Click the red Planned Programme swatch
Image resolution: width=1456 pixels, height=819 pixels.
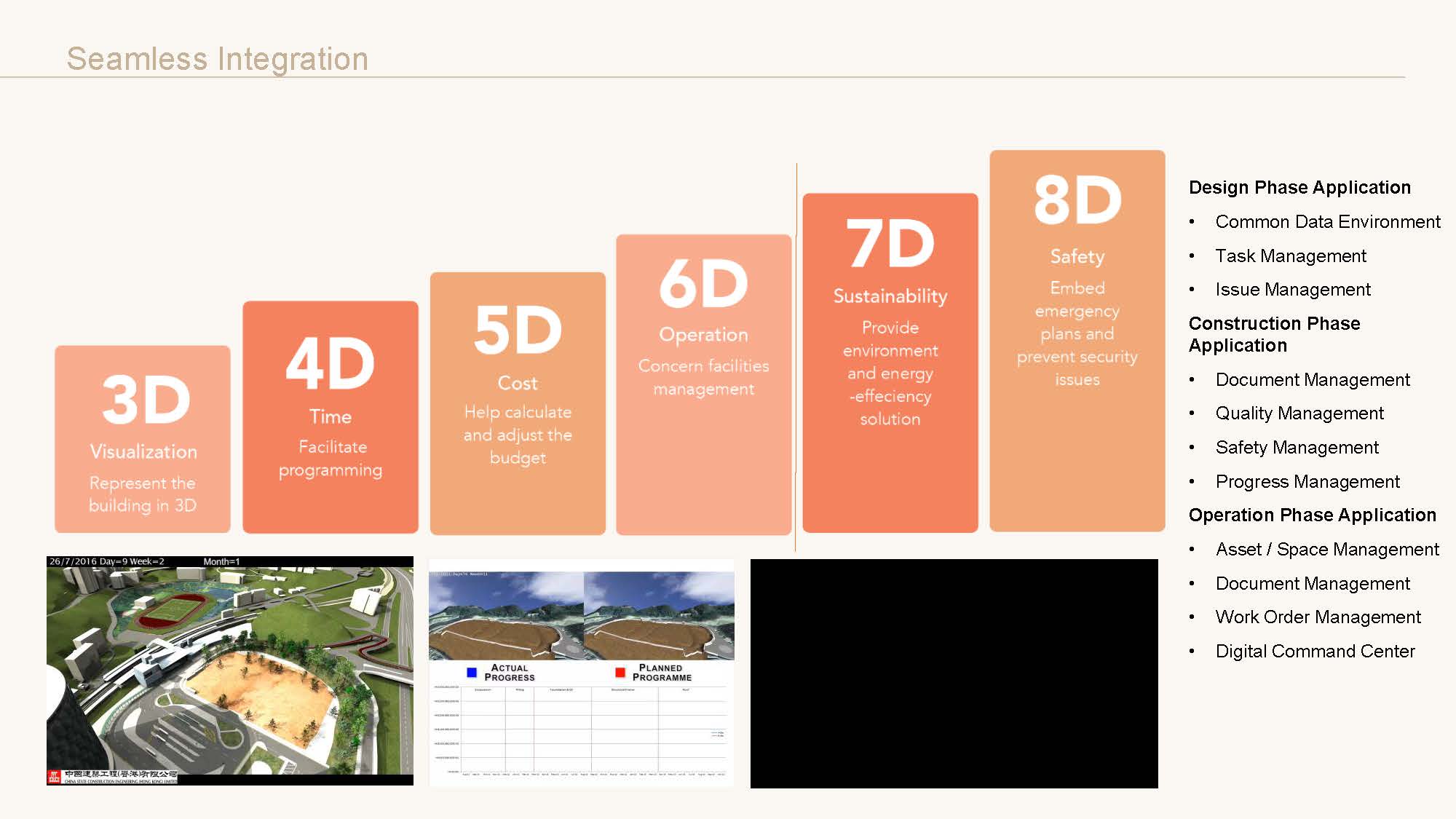point(620,673)
